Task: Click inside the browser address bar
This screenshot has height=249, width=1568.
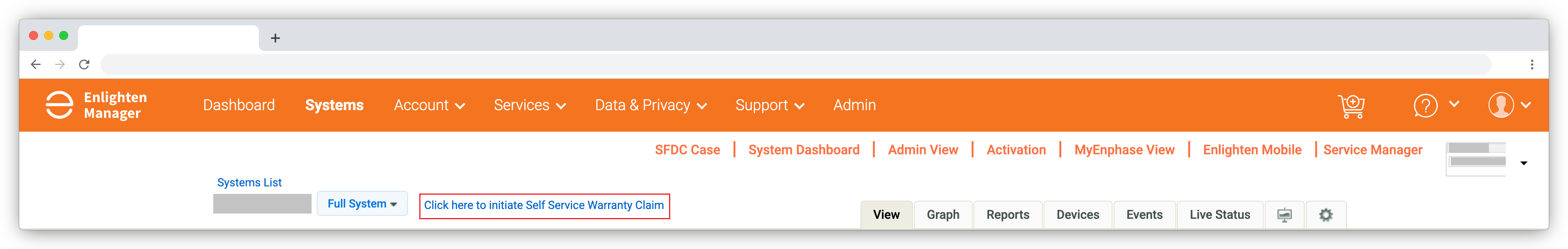Action: [x=795, y=65]
